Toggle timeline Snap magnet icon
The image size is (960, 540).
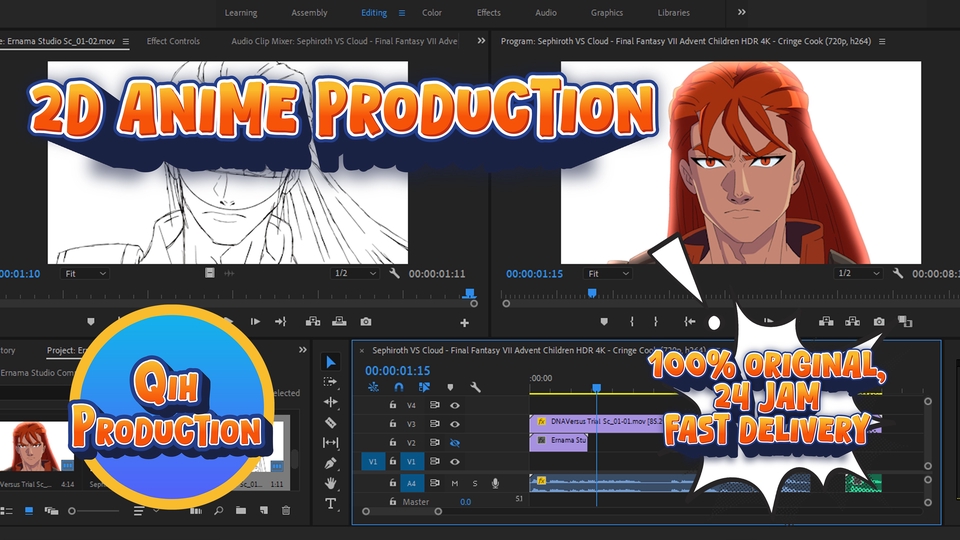pyautogui.click(x=399, y=387)
